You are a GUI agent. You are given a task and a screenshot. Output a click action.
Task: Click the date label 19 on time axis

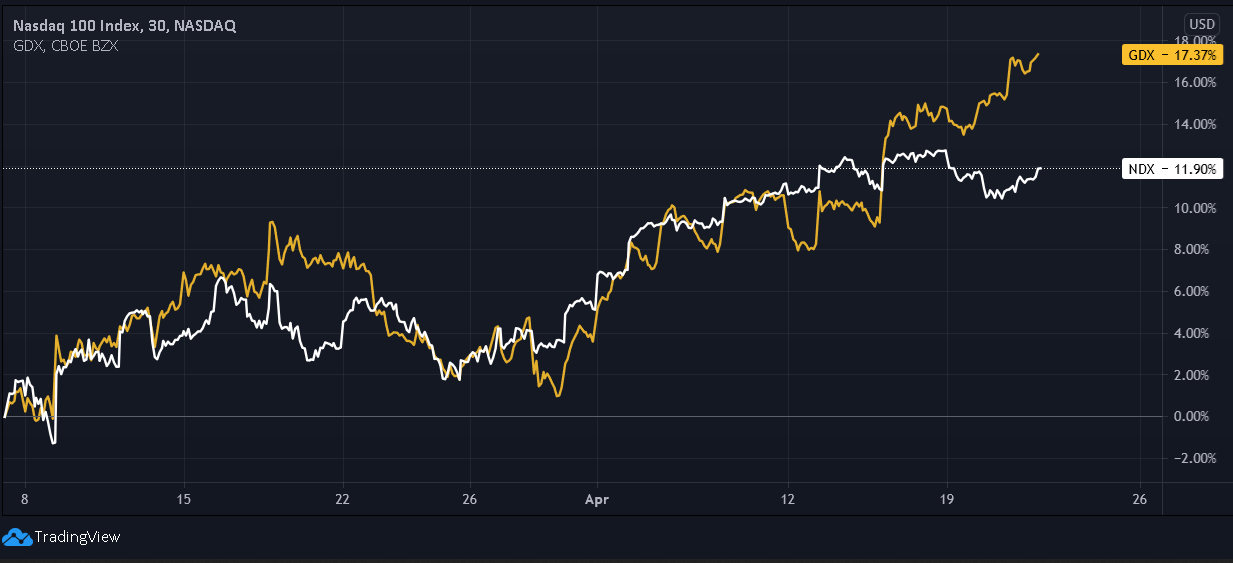[x=948, y=498]
